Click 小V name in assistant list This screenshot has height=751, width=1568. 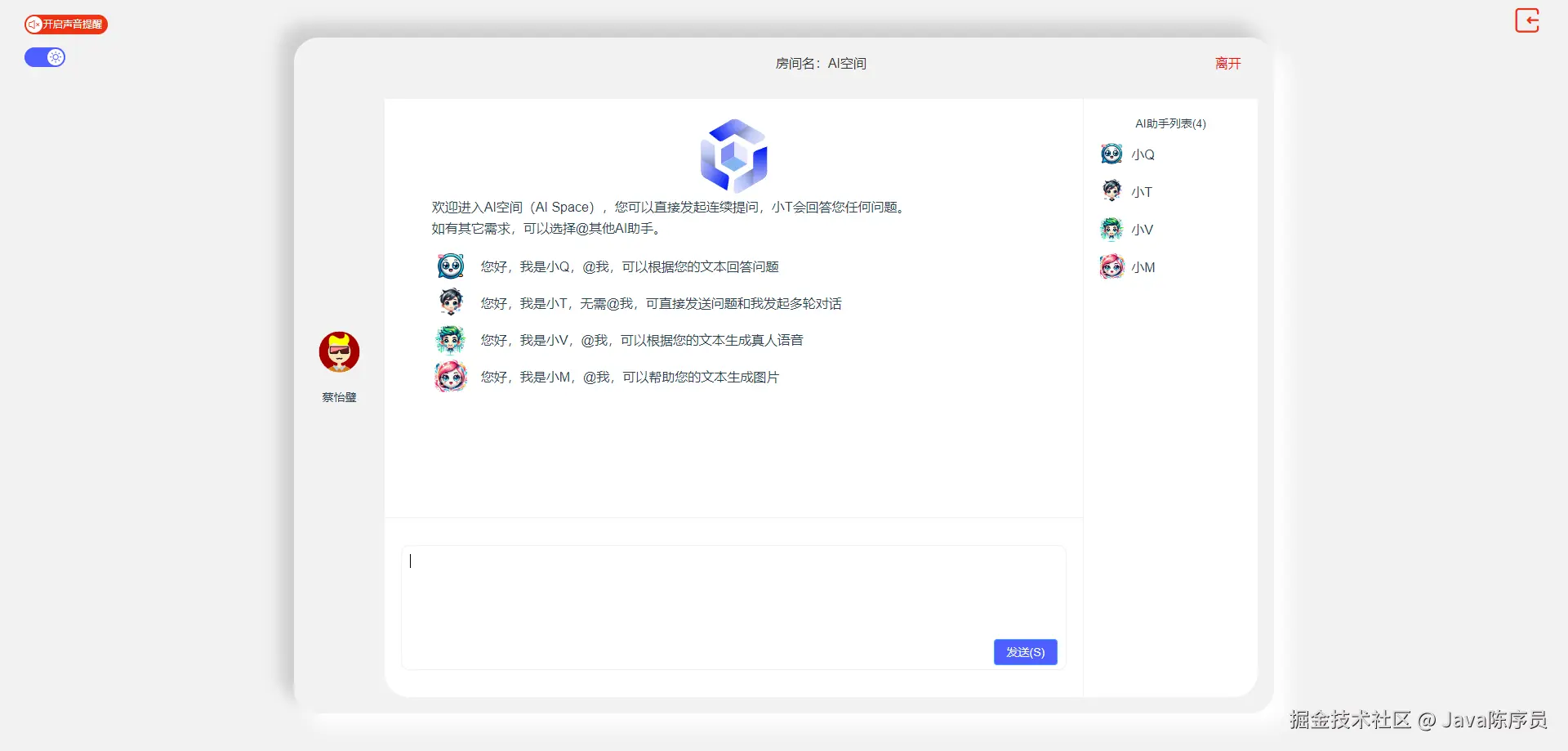coord(1142,230)
